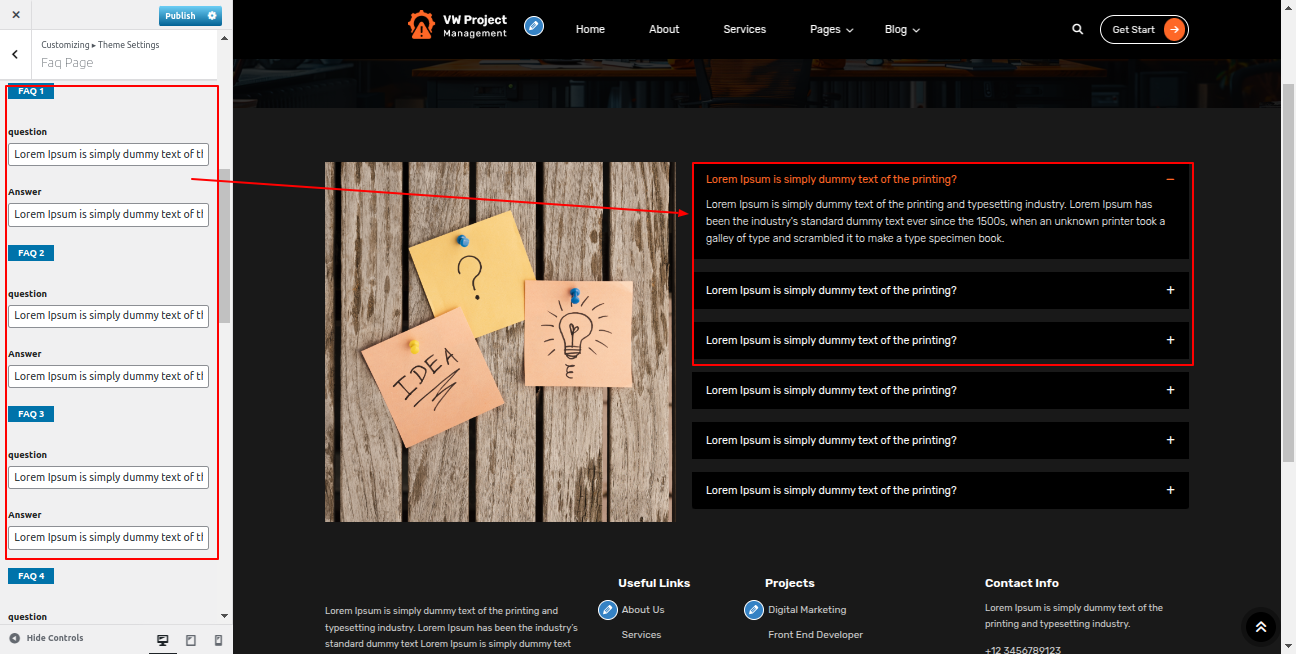
Task: Click the scroll-to-top double arrow button
Action: [x=1260, y=626]
